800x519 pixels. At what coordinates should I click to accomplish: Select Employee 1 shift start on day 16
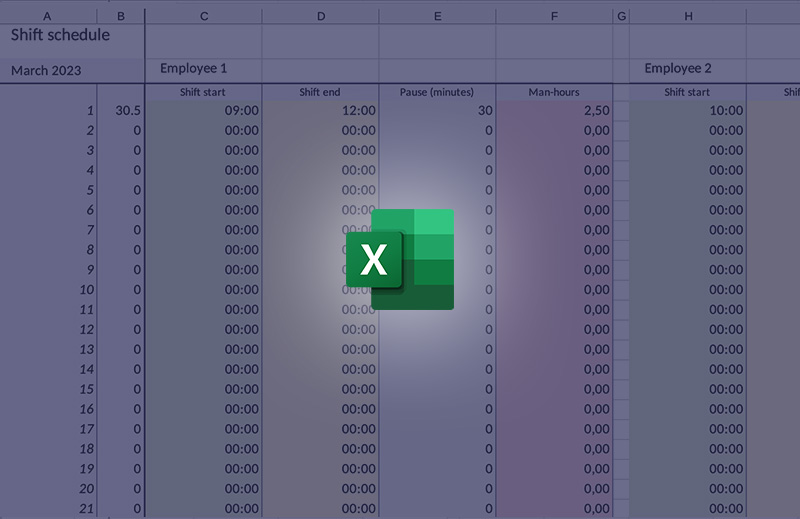pyautogui.click(x=204, y=409)
